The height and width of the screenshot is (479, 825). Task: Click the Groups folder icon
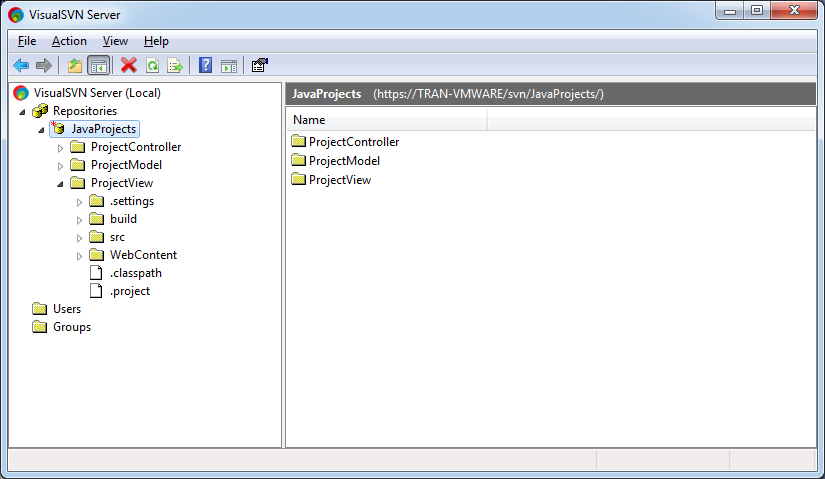coord(39,327)
